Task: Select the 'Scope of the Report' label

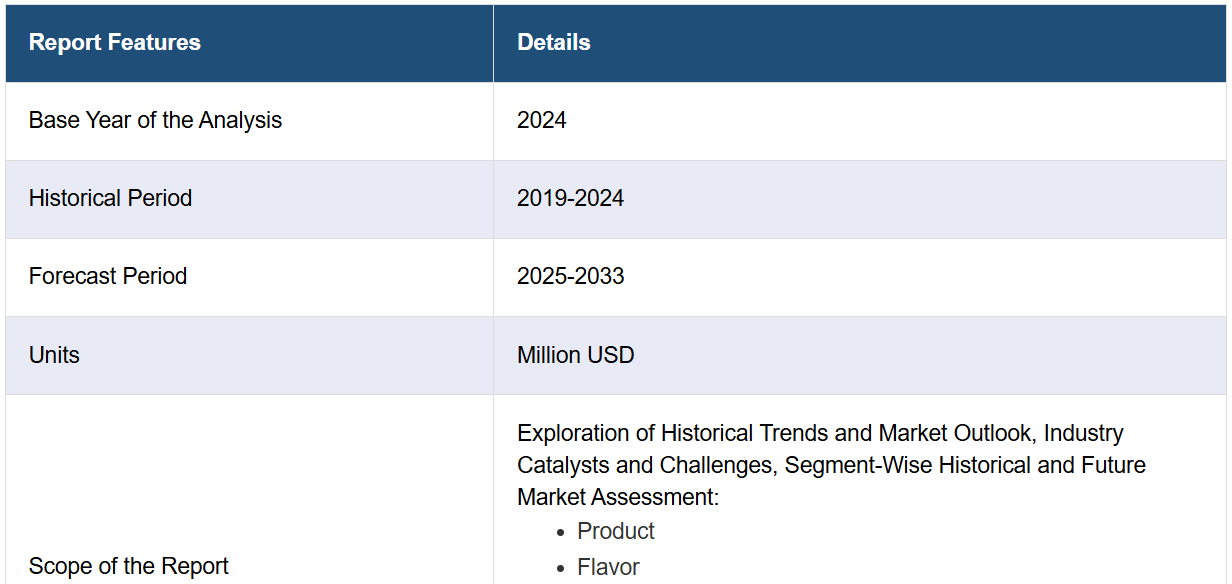Action: tap(128, 566)
